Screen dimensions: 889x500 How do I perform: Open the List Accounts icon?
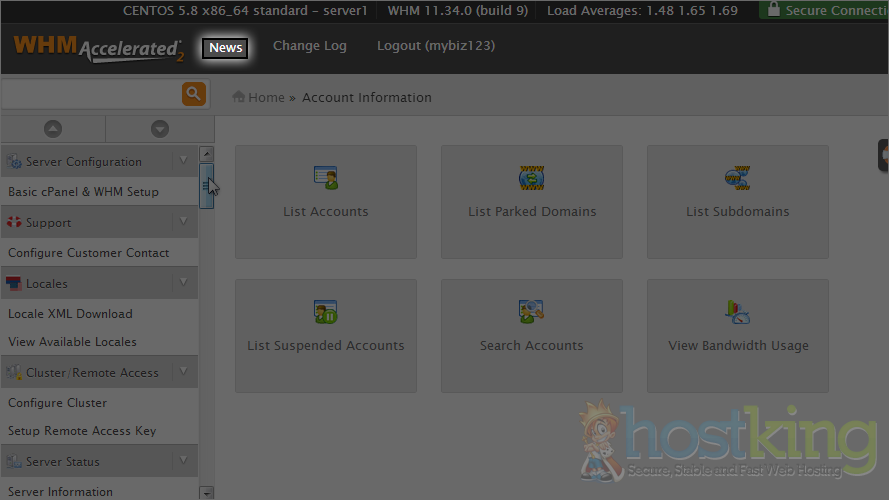click(325, 179)
